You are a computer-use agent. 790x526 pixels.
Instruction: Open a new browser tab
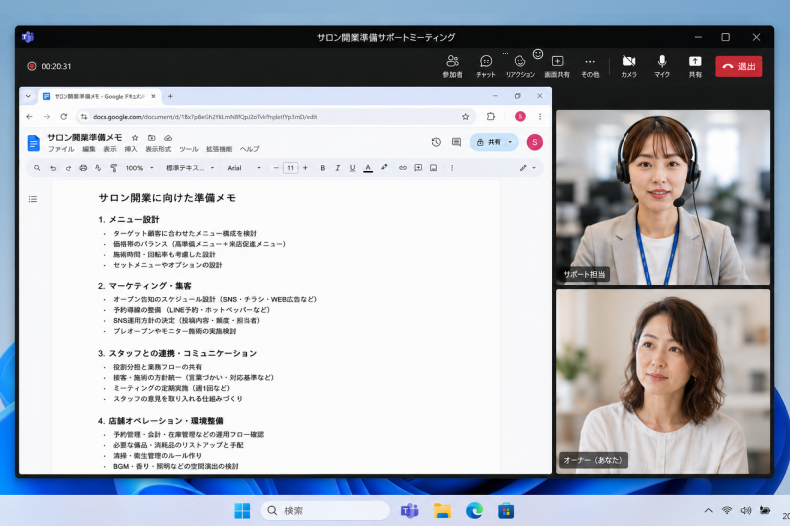170,96
